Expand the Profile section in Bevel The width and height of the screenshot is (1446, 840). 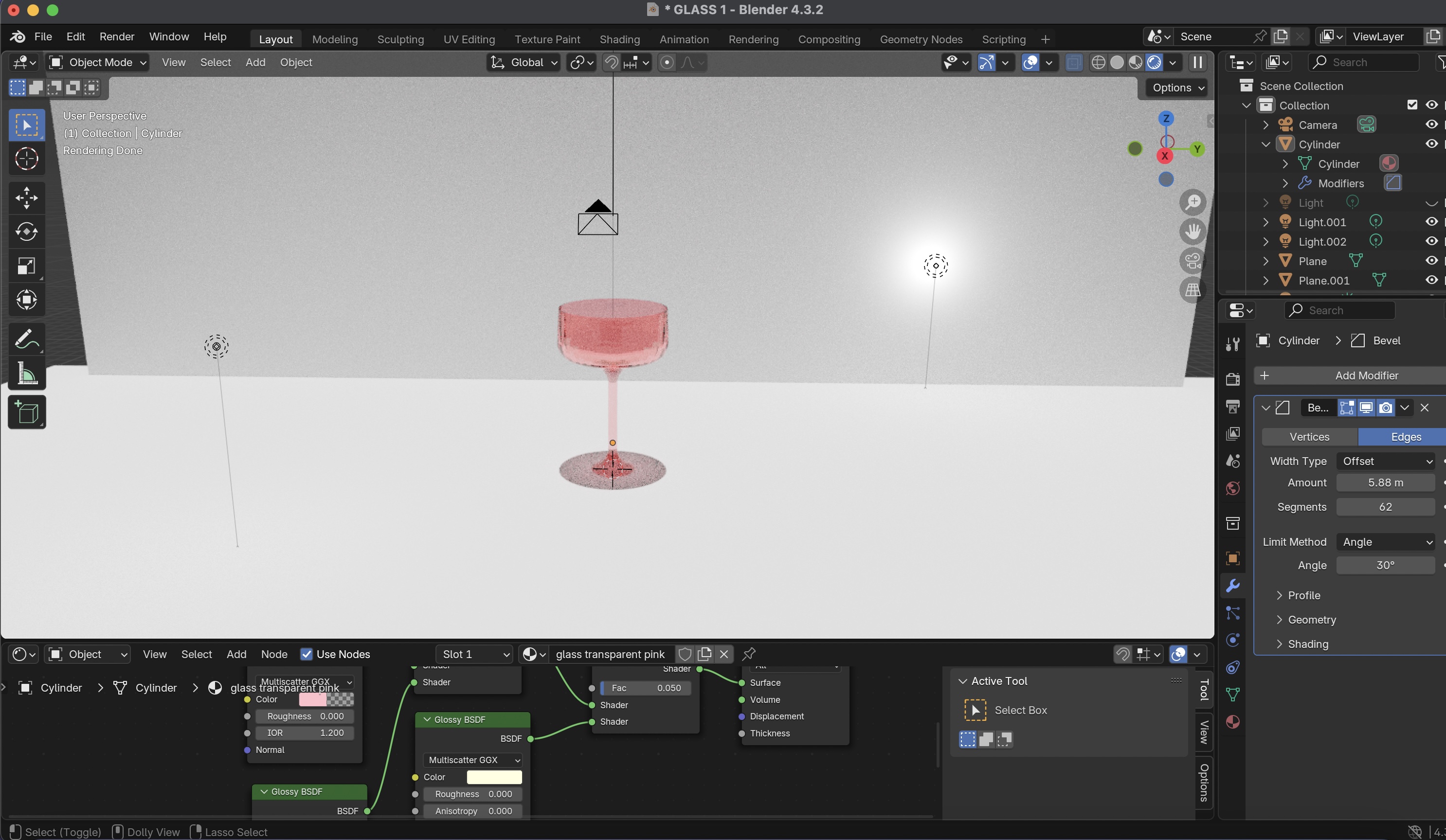point(1304,595)
